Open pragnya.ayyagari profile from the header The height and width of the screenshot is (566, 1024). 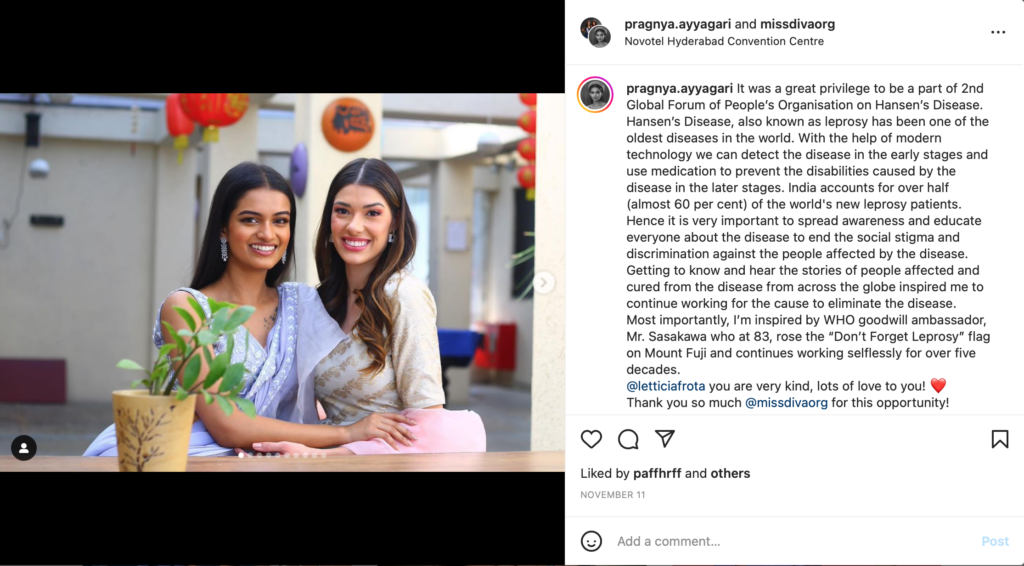pos(677,24)
